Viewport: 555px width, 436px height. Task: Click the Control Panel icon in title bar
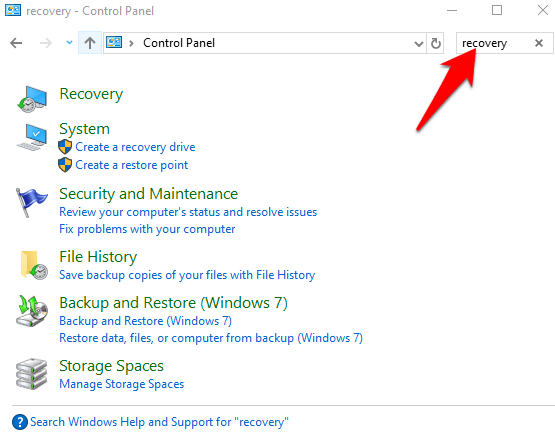click(x=13, y=10)
